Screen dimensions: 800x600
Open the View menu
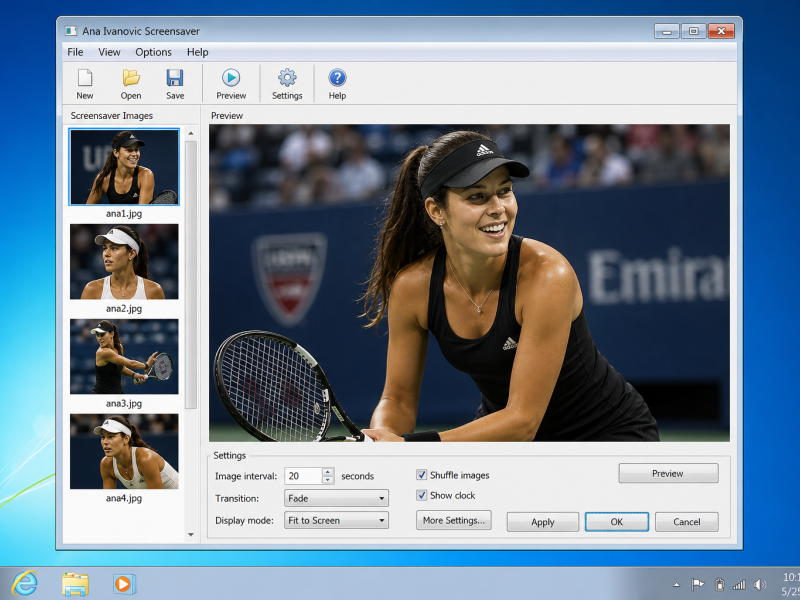109,52
